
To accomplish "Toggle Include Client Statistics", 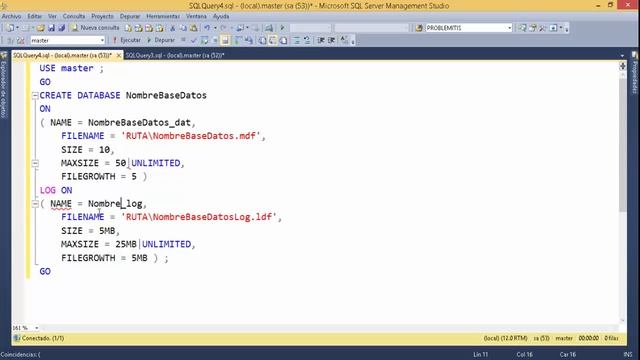I will (x=249, y=40).
